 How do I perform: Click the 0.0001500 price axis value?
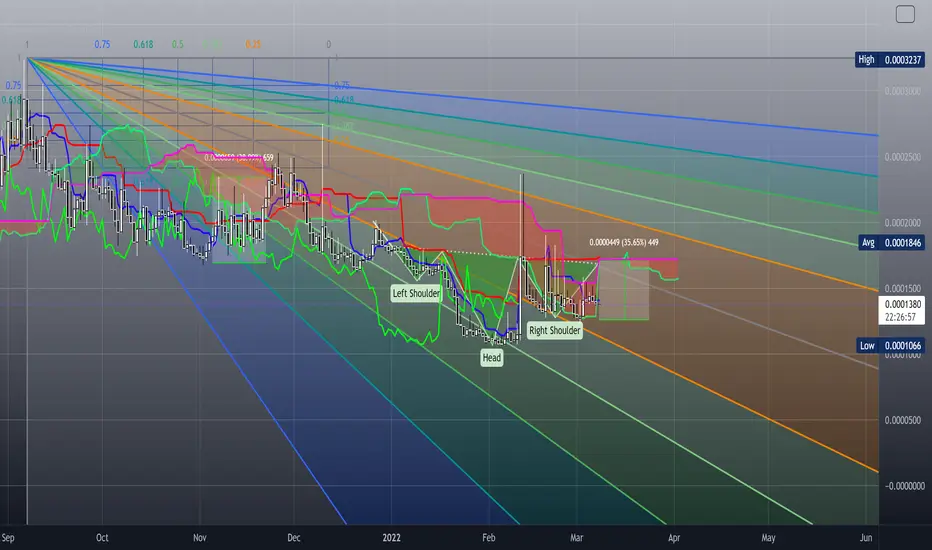(903, 288)
